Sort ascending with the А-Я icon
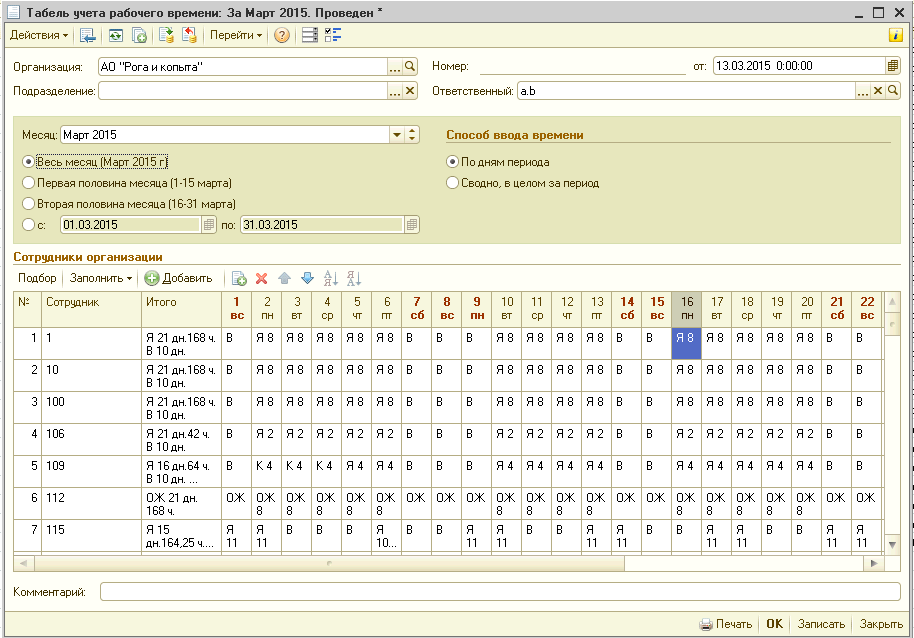The height and width of the screenshot is (638, 914). [x=331, y=279]
